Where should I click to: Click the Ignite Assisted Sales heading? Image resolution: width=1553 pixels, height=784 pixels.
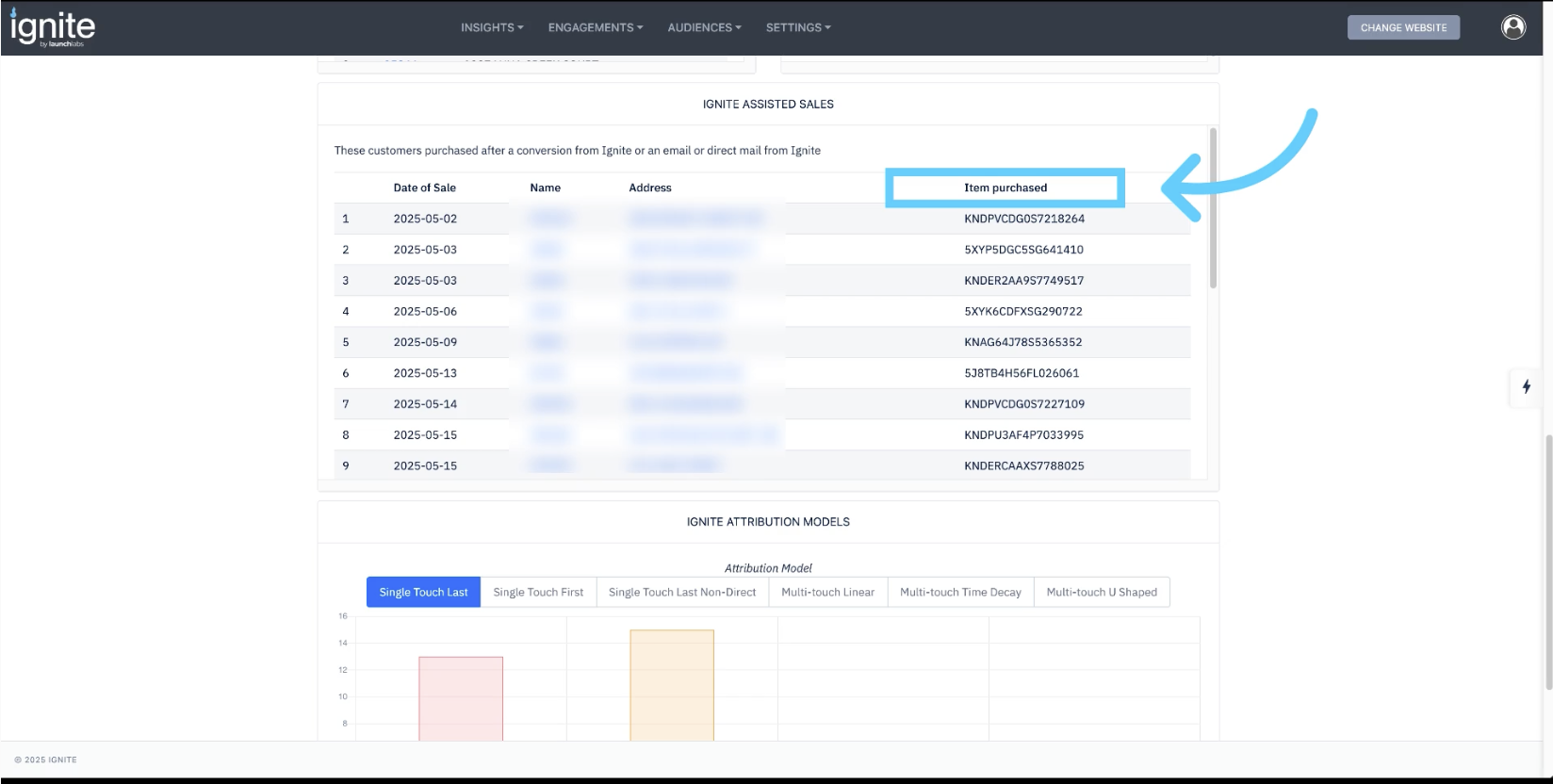click(768, 105)
